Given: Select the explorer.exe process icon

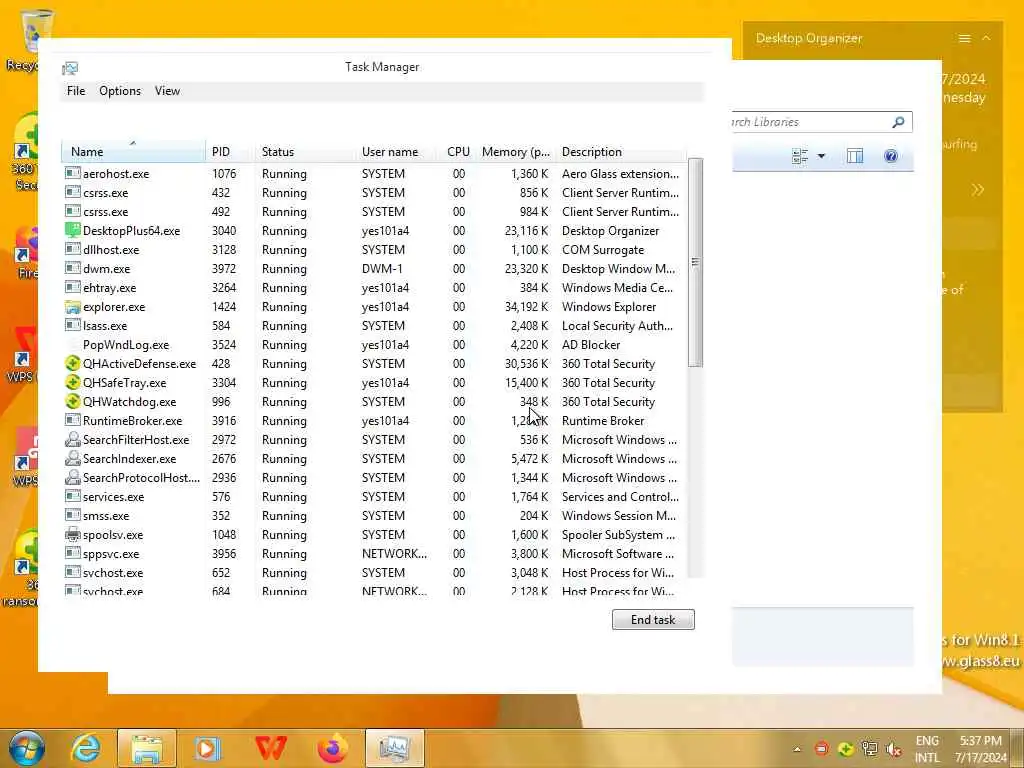Looking at the screenshot, I should [72, 306].
